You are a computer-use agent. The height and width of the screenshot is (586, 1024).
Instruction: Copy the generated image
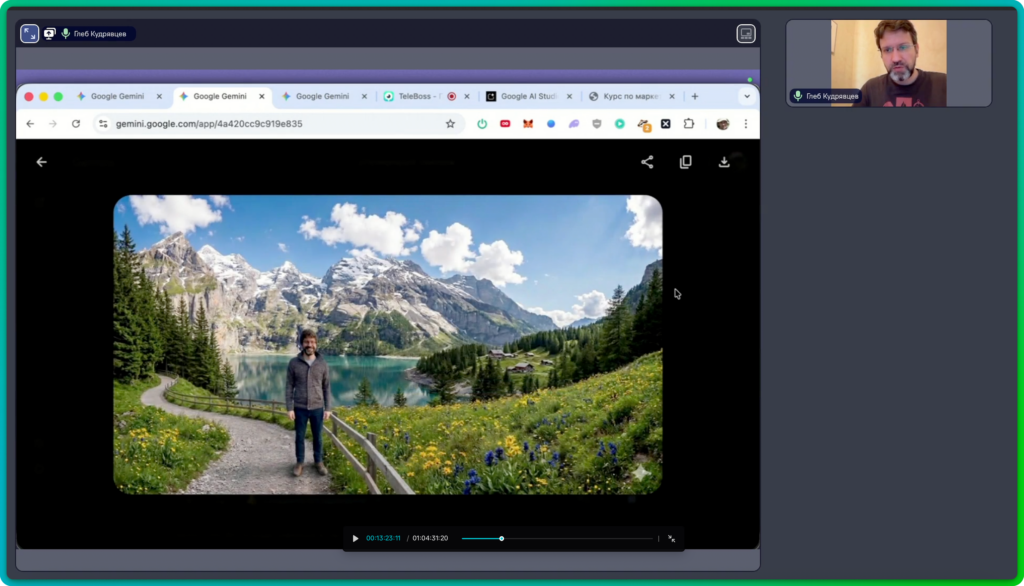click(x=685, y=162)
